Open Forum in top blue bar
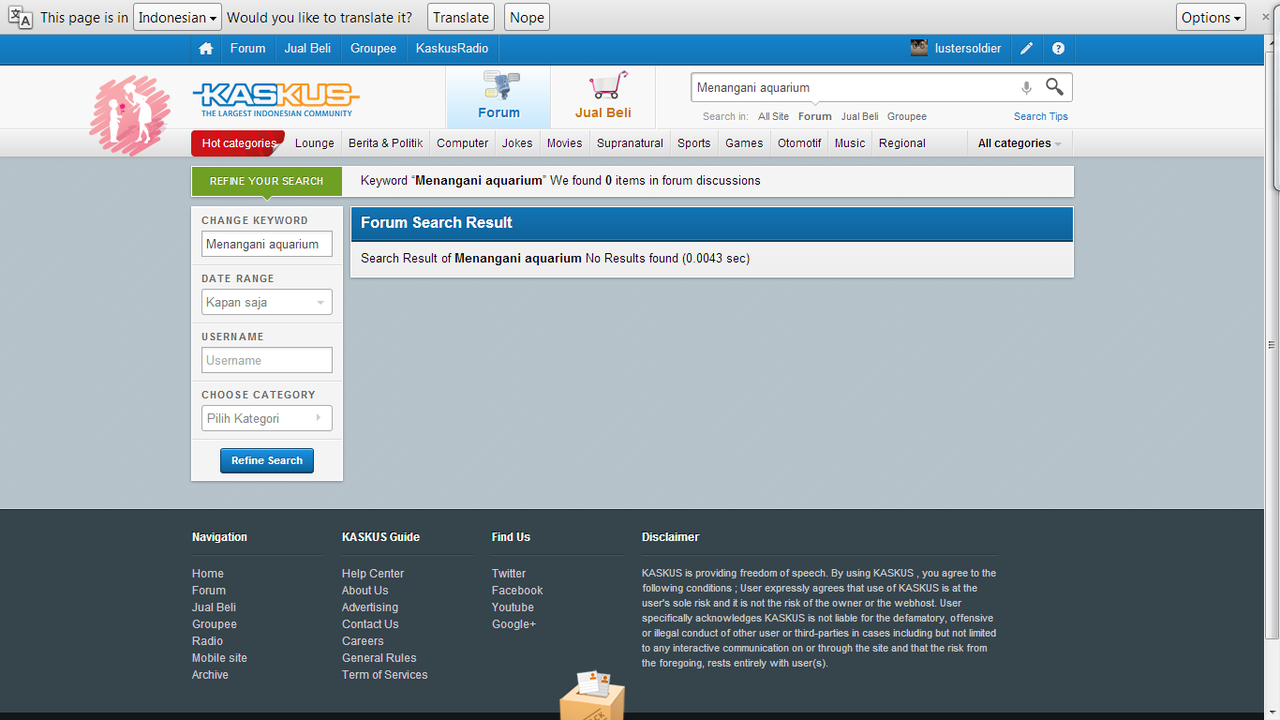The height and width of the screenshot is (720, 1280). point(248,48)
